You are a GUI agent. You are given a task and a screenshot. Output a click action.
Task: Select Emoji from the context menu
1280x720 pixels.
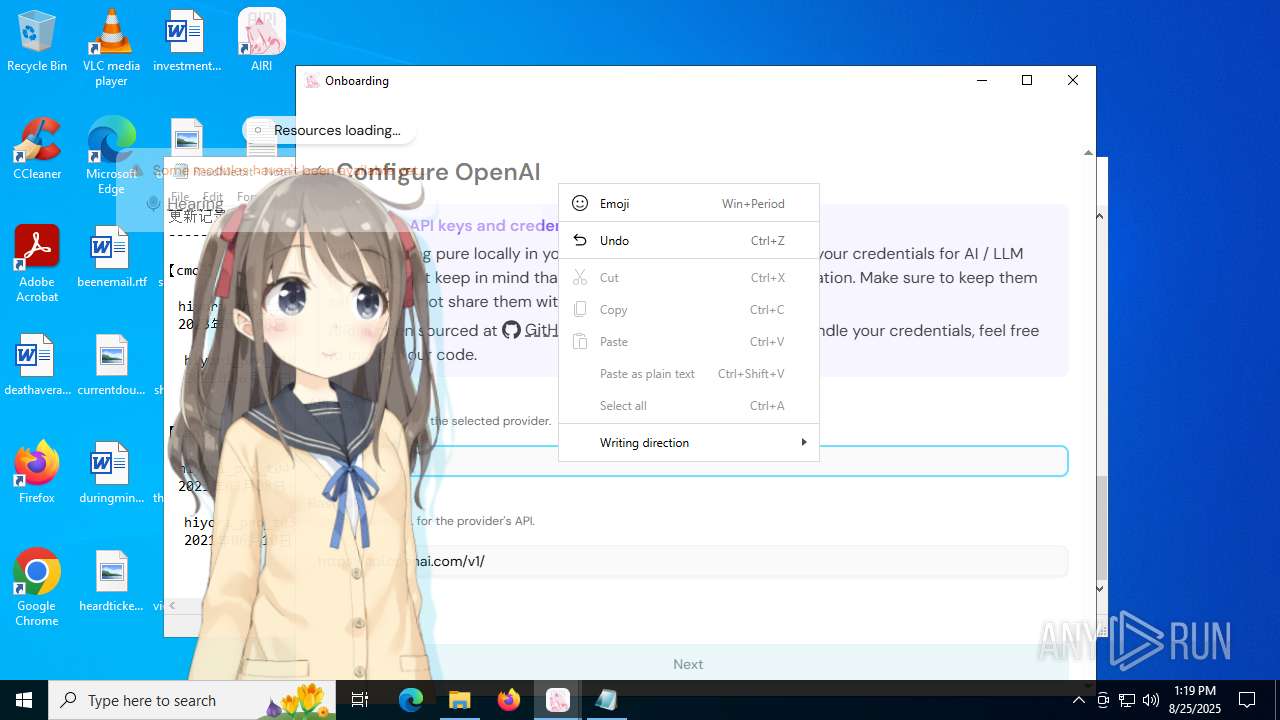688,204
